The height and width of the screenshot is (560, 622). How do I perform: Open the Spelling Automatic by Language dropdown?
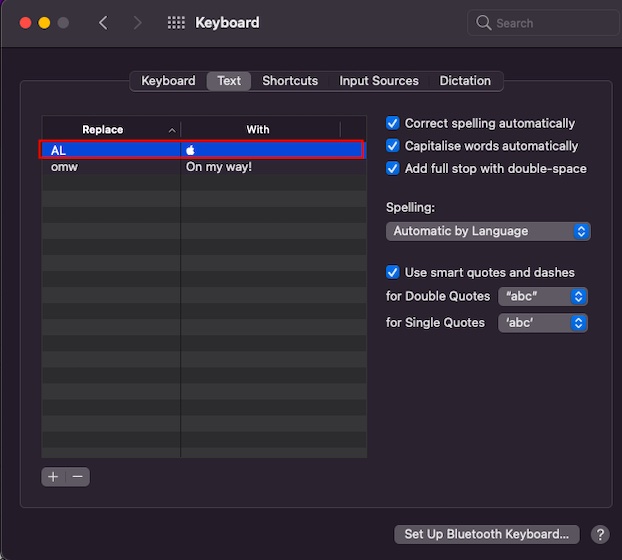click(488, 231)
